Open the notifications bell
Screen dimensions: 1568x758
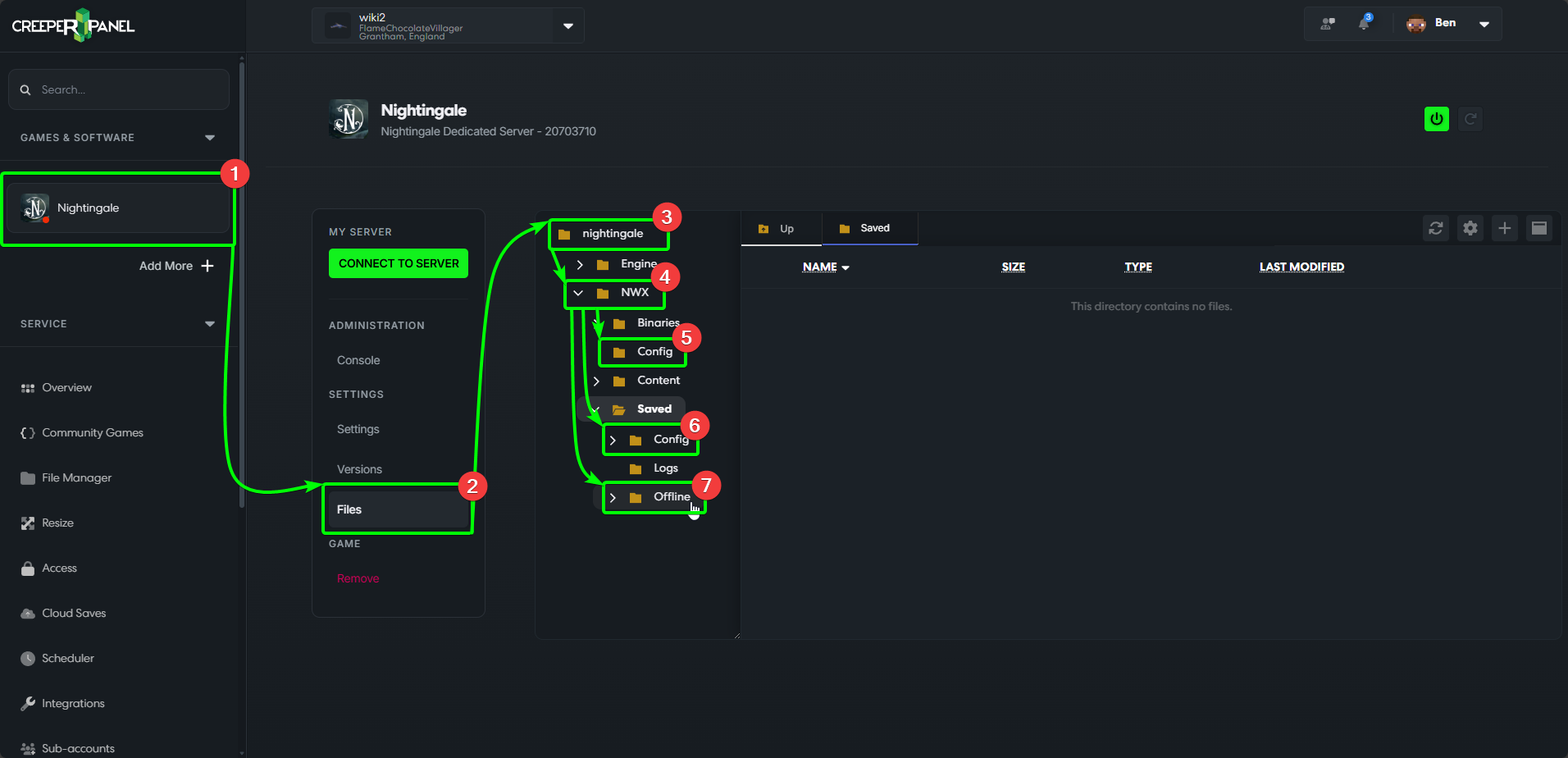[1364, 23]
